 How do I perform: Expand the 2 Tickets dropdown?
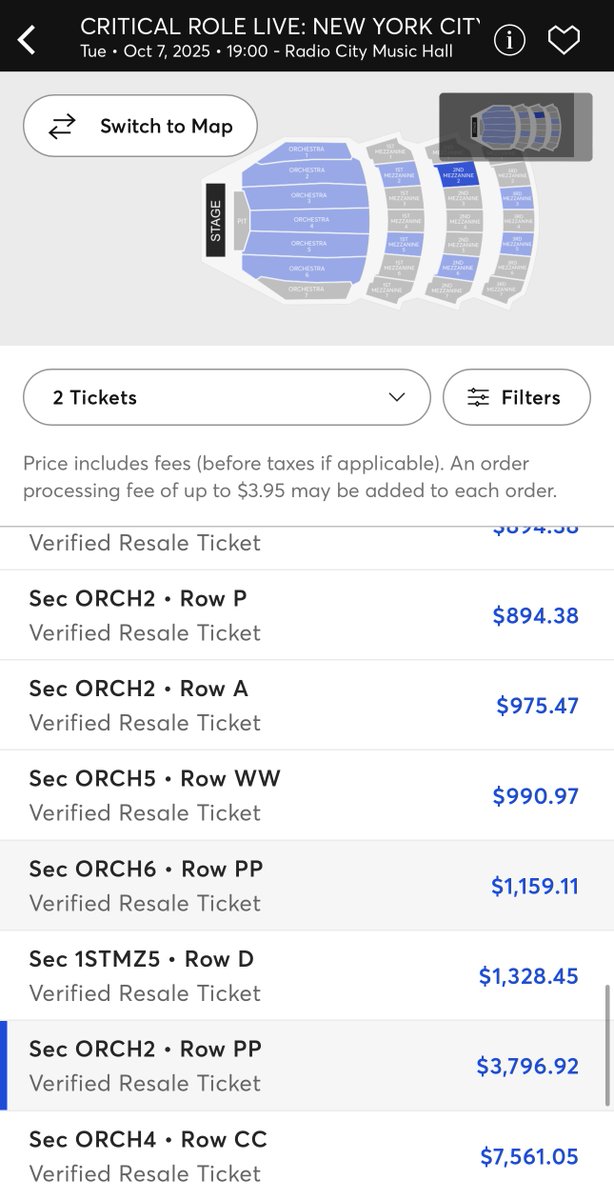pos(227,397)
